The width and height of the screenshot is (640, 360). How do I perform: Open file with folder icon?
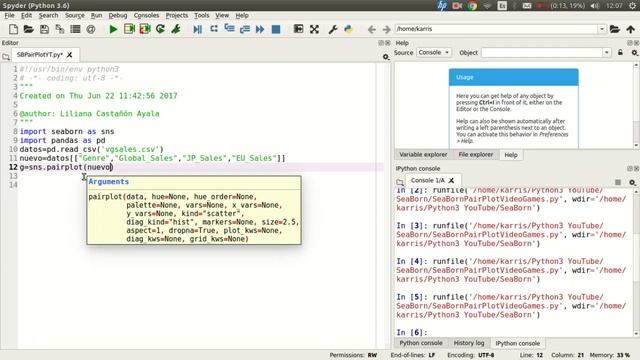coord(28,29)
